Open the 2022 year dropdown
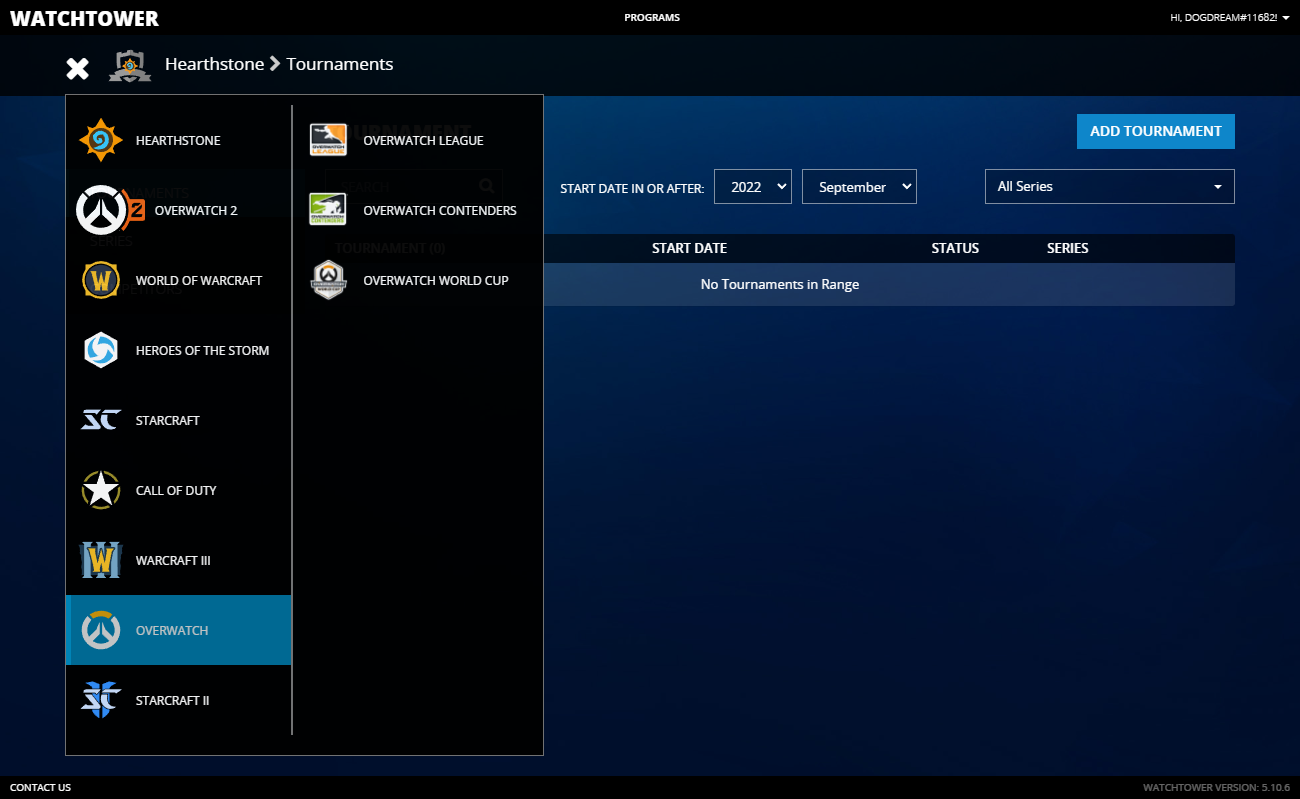Screen dimensions: 1300x799 click(x=753, y=187)
